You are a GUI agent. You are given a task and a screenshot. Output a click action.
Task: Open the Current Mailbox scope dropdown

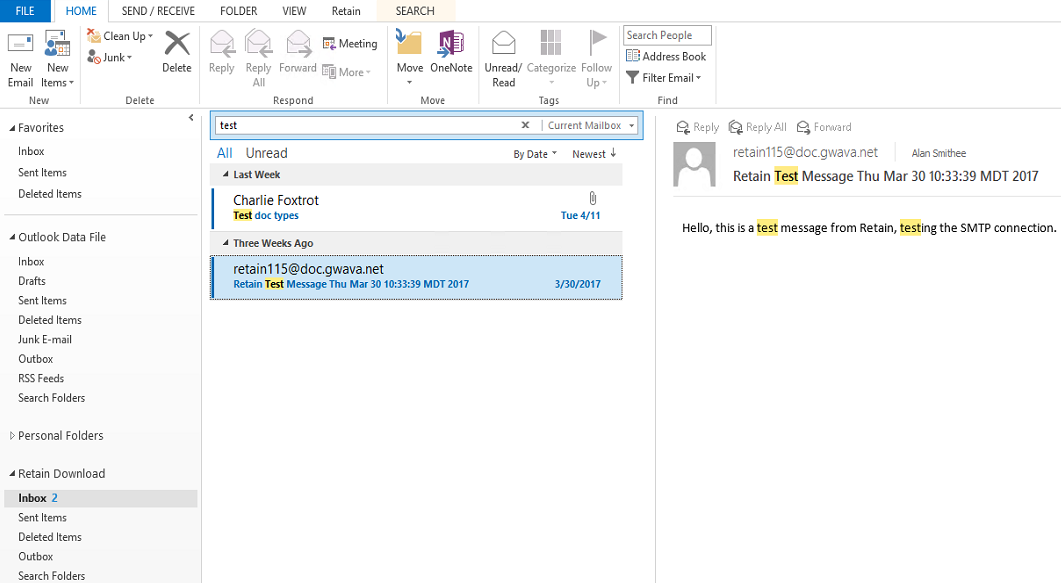click(591, 126)
